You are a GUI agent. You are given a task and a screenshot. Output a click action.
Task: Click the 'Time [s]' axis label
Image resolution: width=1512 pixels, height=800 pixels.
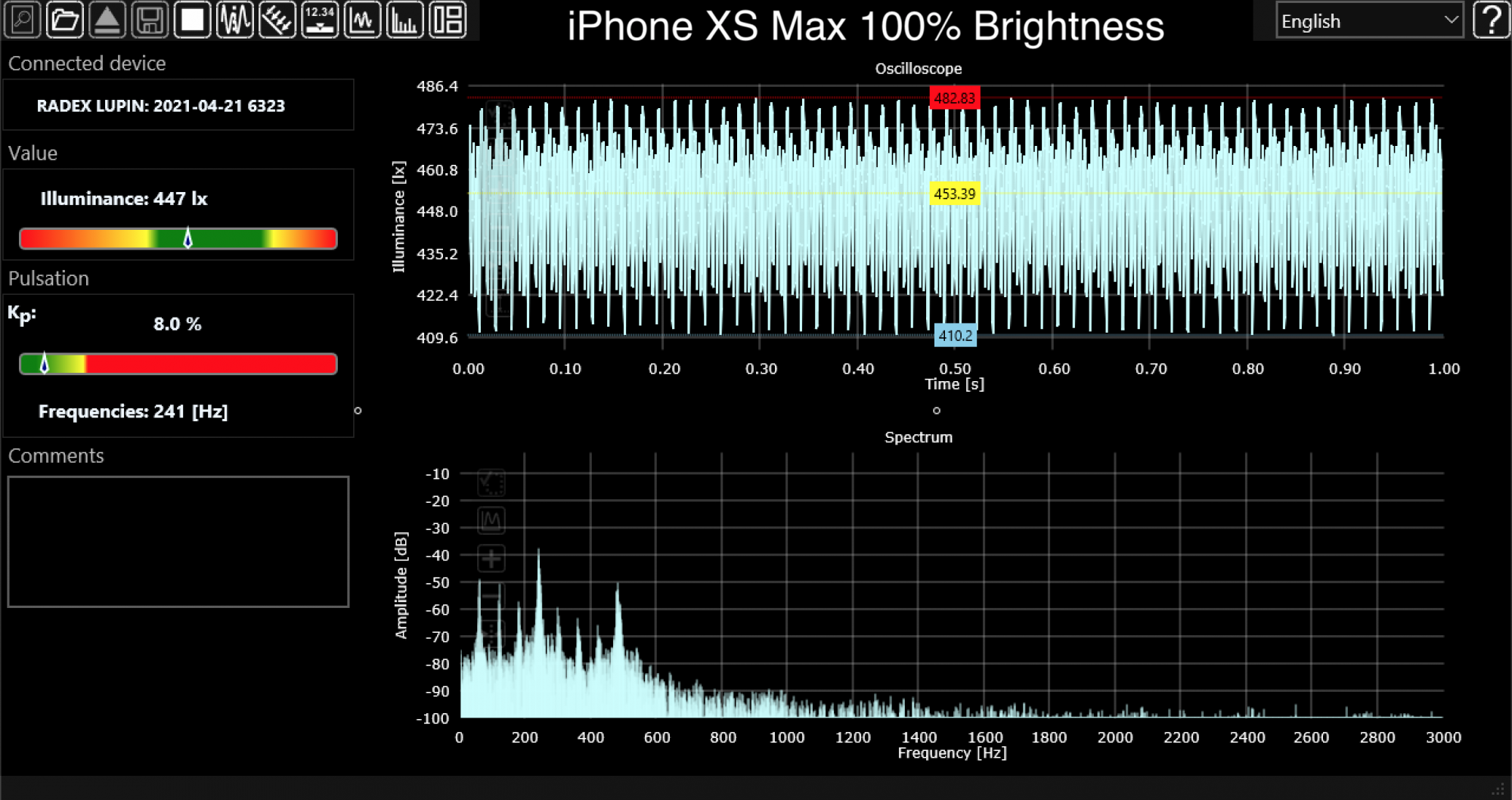(954, 384)
